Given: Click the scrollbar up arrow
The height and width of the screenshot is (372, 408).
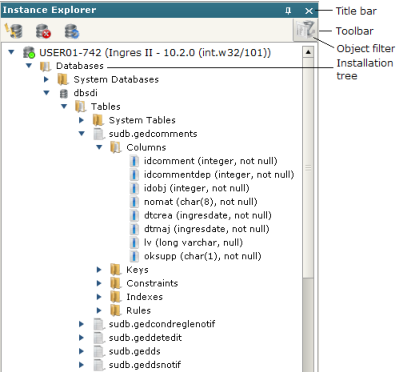Looking at the screenshot, I should [x=308, y=52].
